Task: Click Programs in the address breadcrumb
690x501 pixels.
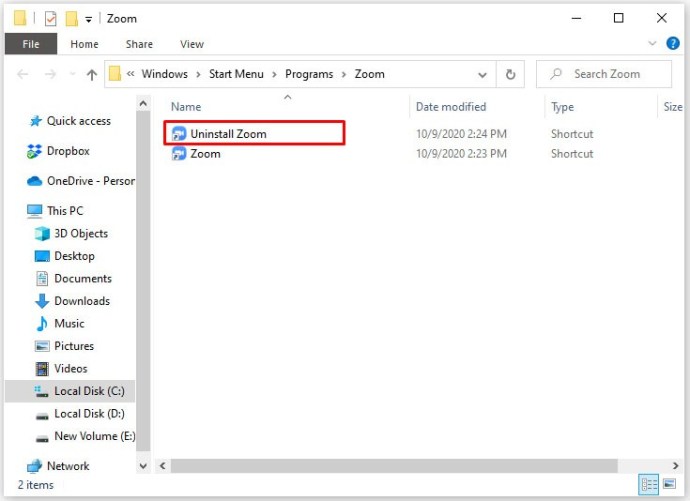Action: (309, 74)
